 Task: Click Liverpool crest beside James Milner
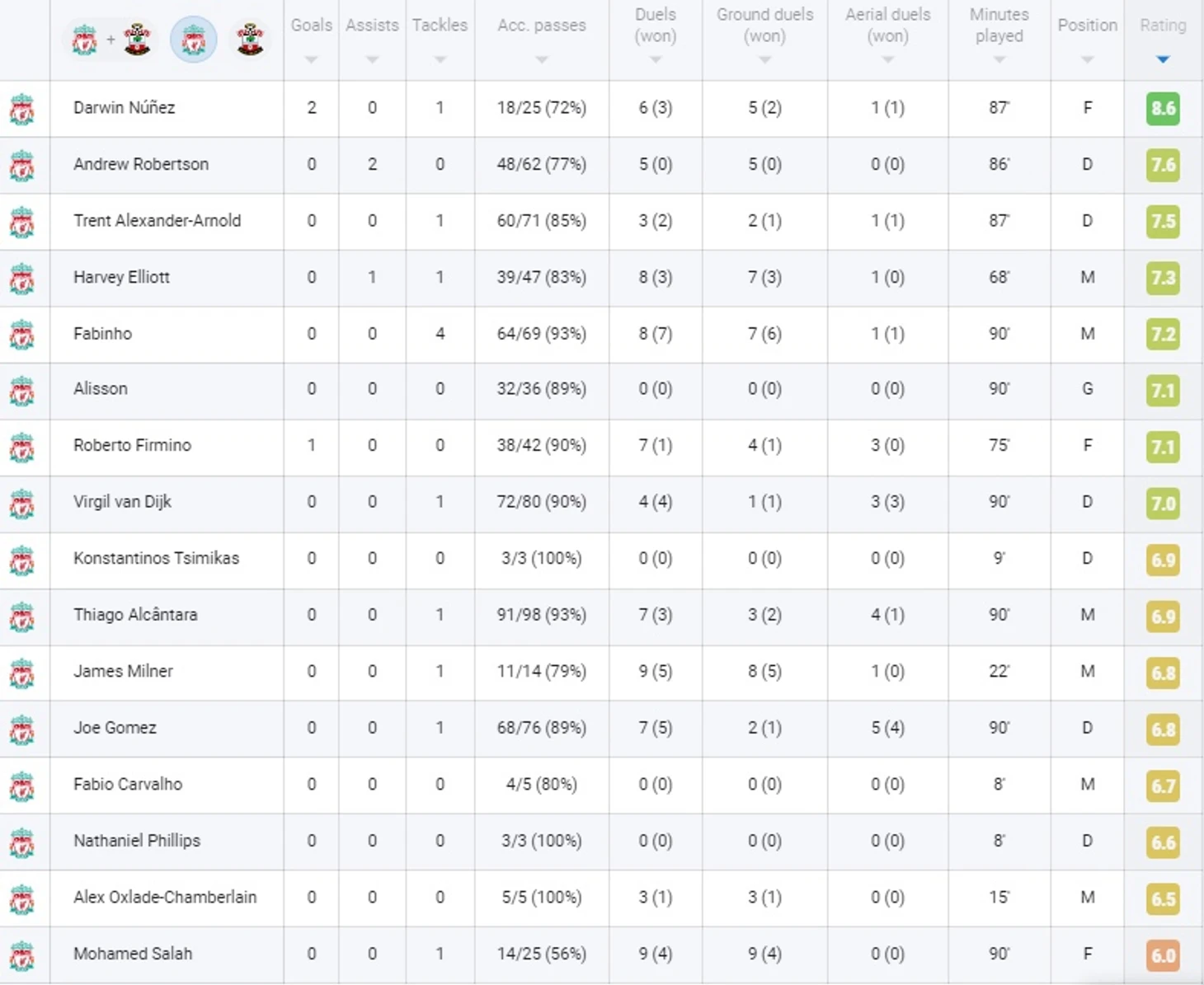[22, 673]
